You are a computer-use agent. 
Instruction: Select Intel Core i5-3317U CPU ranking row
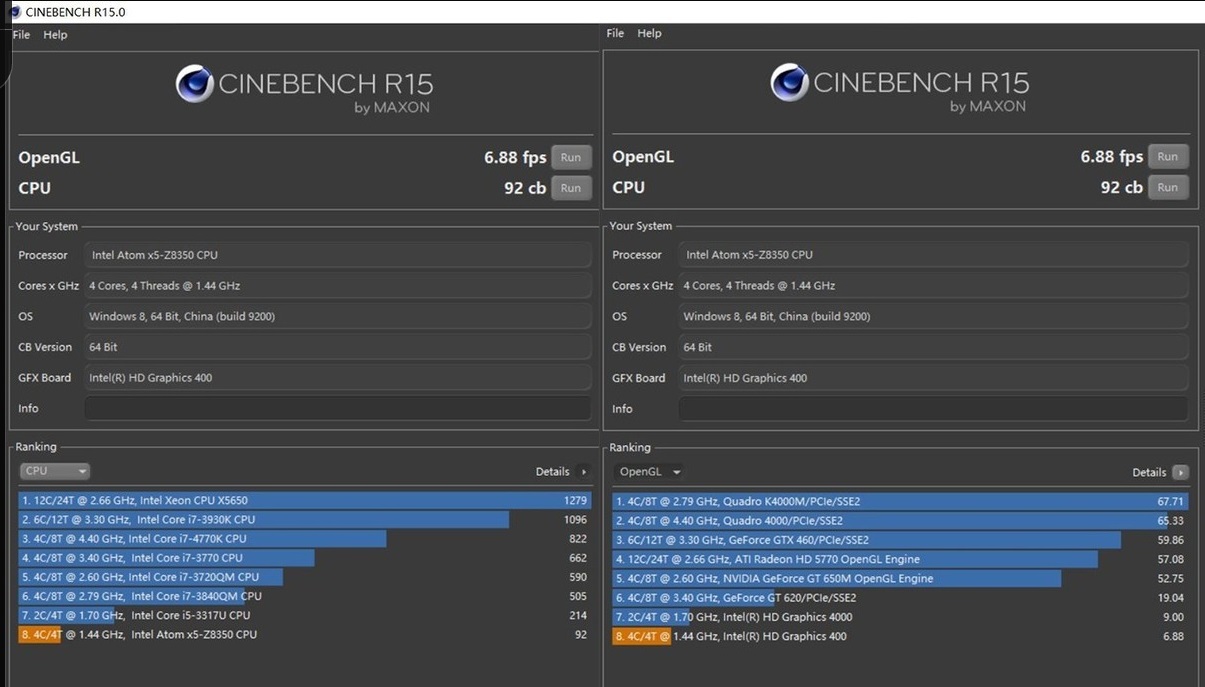305,615
